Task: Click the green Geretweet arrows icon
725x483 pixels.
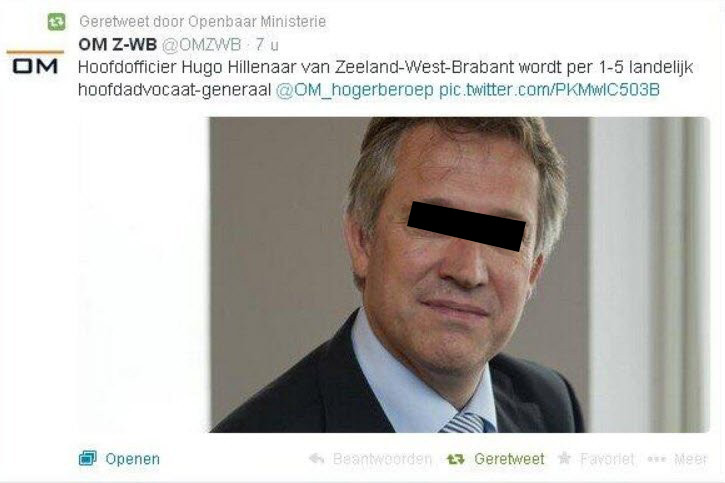Action: click(455, 459)
